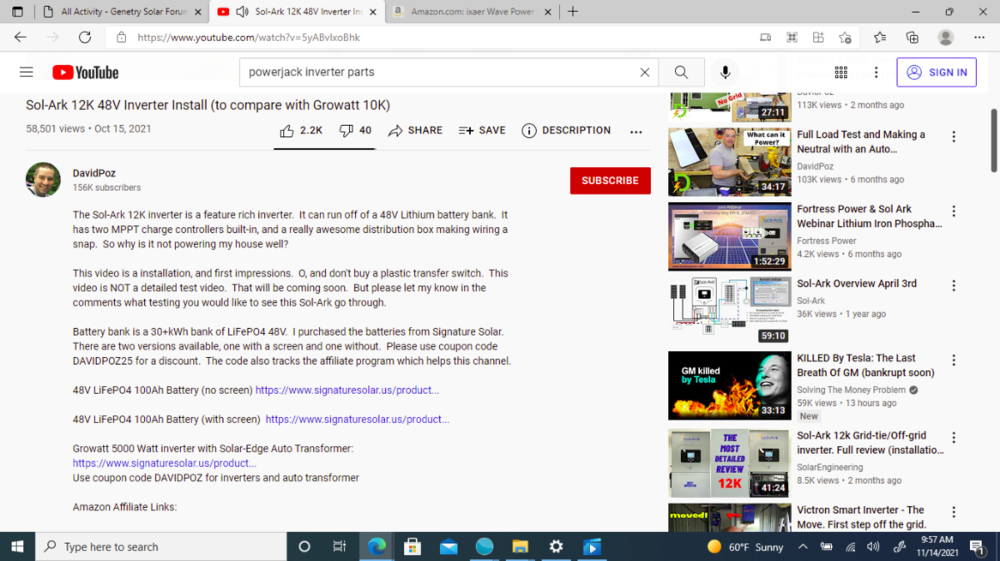
Task: Select the Sol-Ark 12K YouTube tab
Action: click(x=309, y=11)
